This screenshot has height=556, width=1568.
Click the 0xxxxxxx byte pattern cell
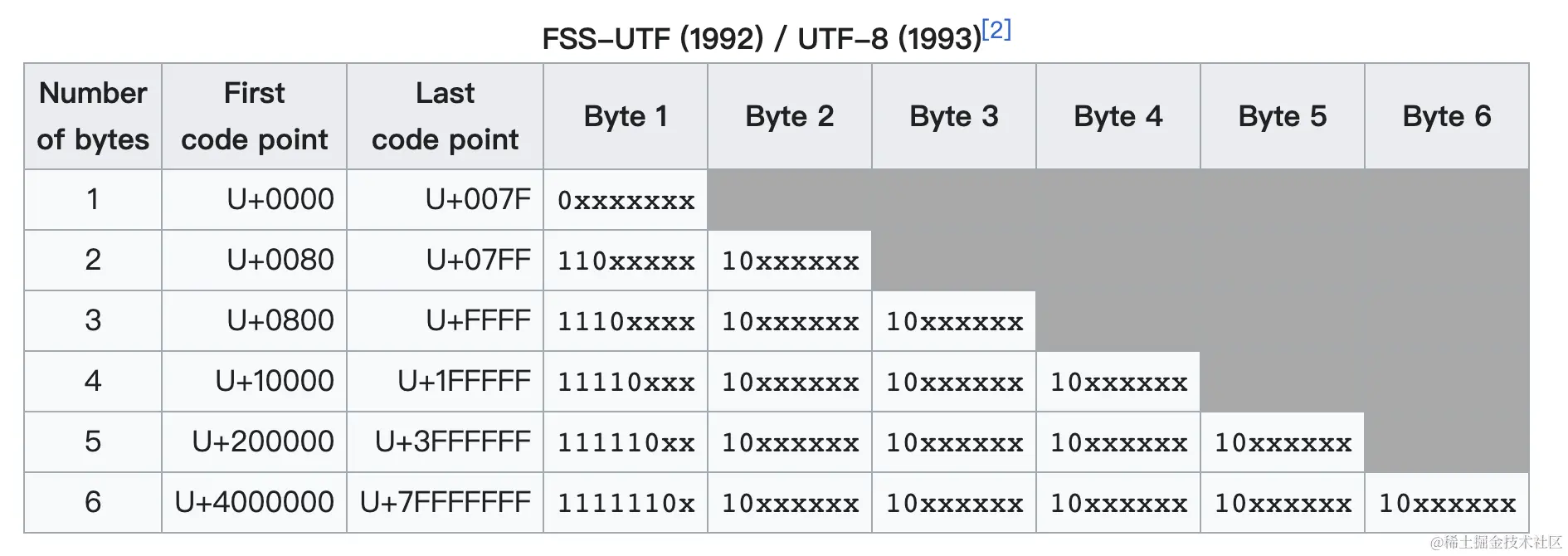click(626, 200)
